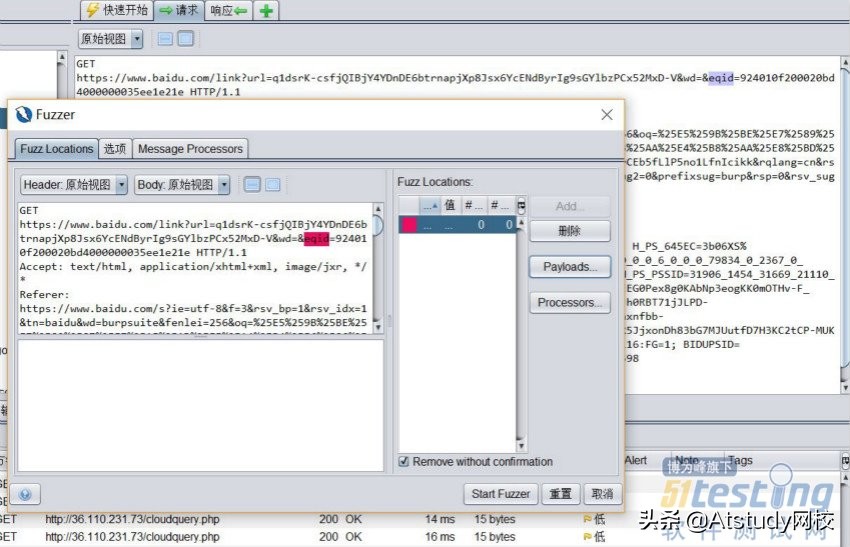Click the Start Fuzzer button

click(500, 494)
